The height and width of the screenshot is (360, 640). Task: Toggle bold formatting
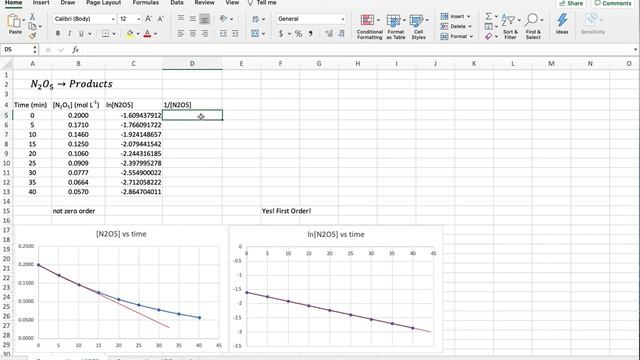point(58,33)
